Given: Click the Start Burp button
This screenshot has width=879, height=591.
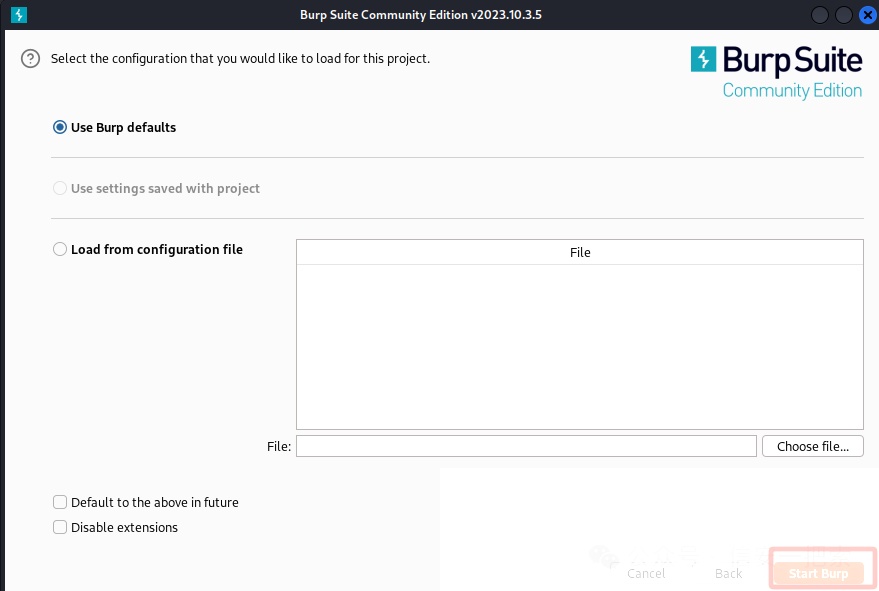Looking at the screenshot, I should click(x=818, y=573).
